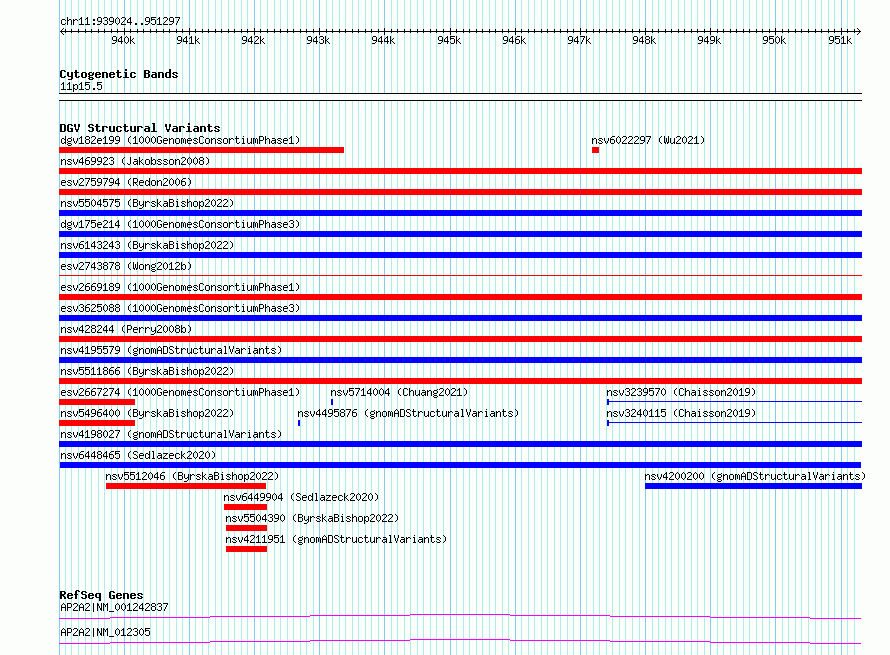The height and width of the screenshot is (655, 890).
Task: Click the DGV Structural Variants track title
Action: [x=140, y=128]
